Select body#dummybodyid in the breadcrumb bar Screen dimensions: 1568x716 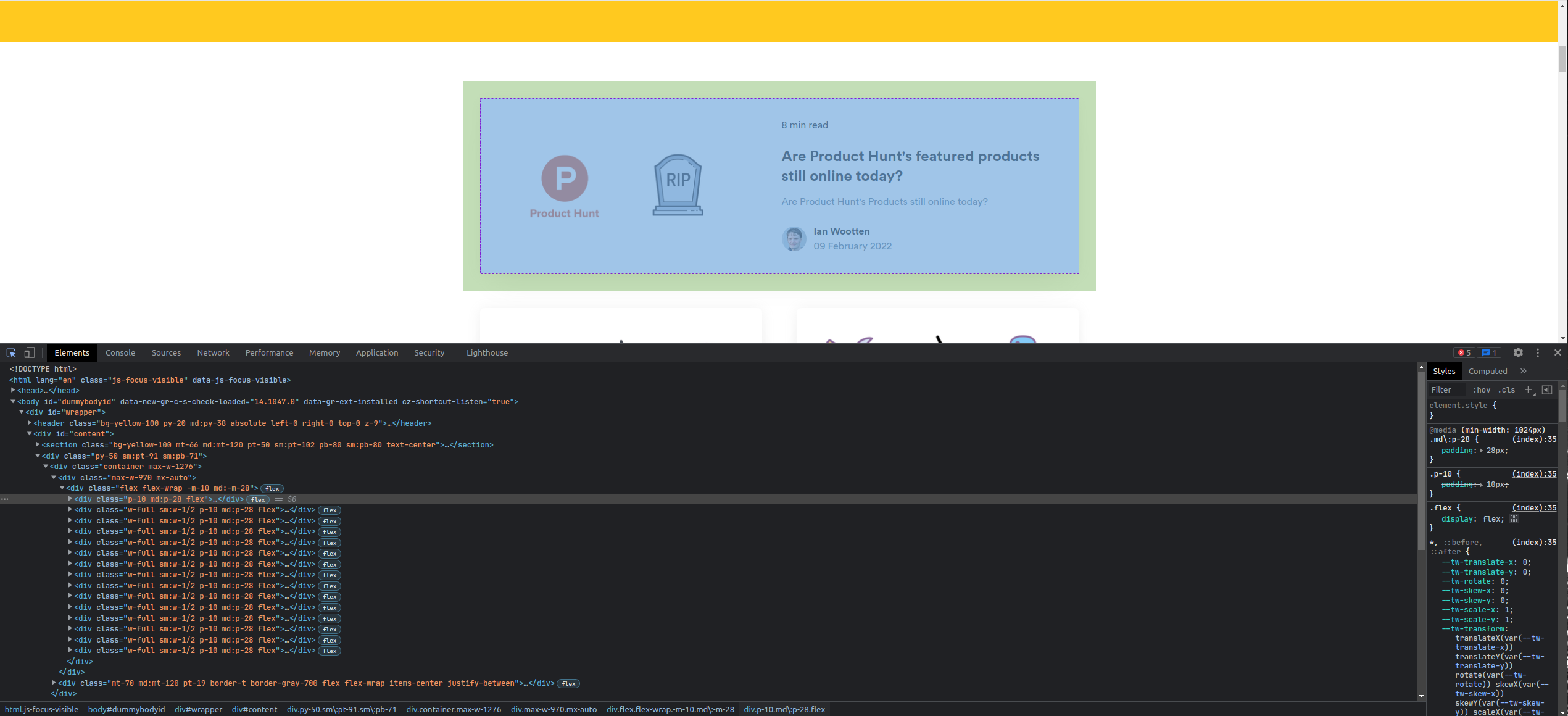pos(127,709)
